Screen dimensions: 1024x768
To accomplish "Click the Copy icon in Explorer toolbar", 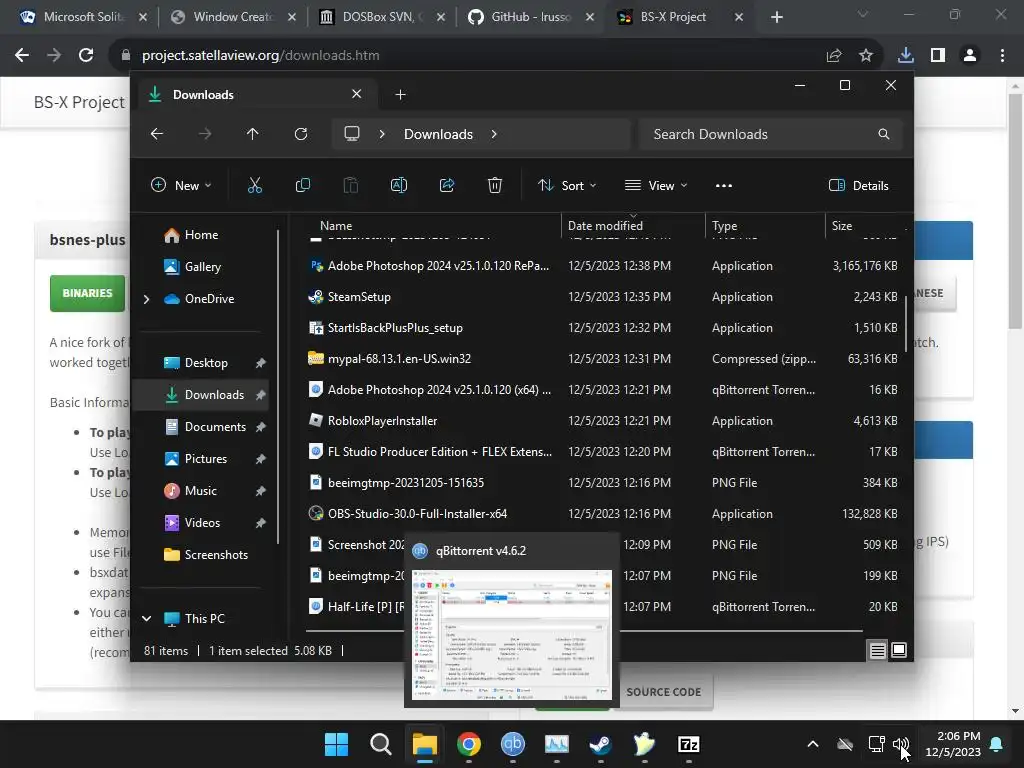I will pyautogui.click(x=302, y=185).
